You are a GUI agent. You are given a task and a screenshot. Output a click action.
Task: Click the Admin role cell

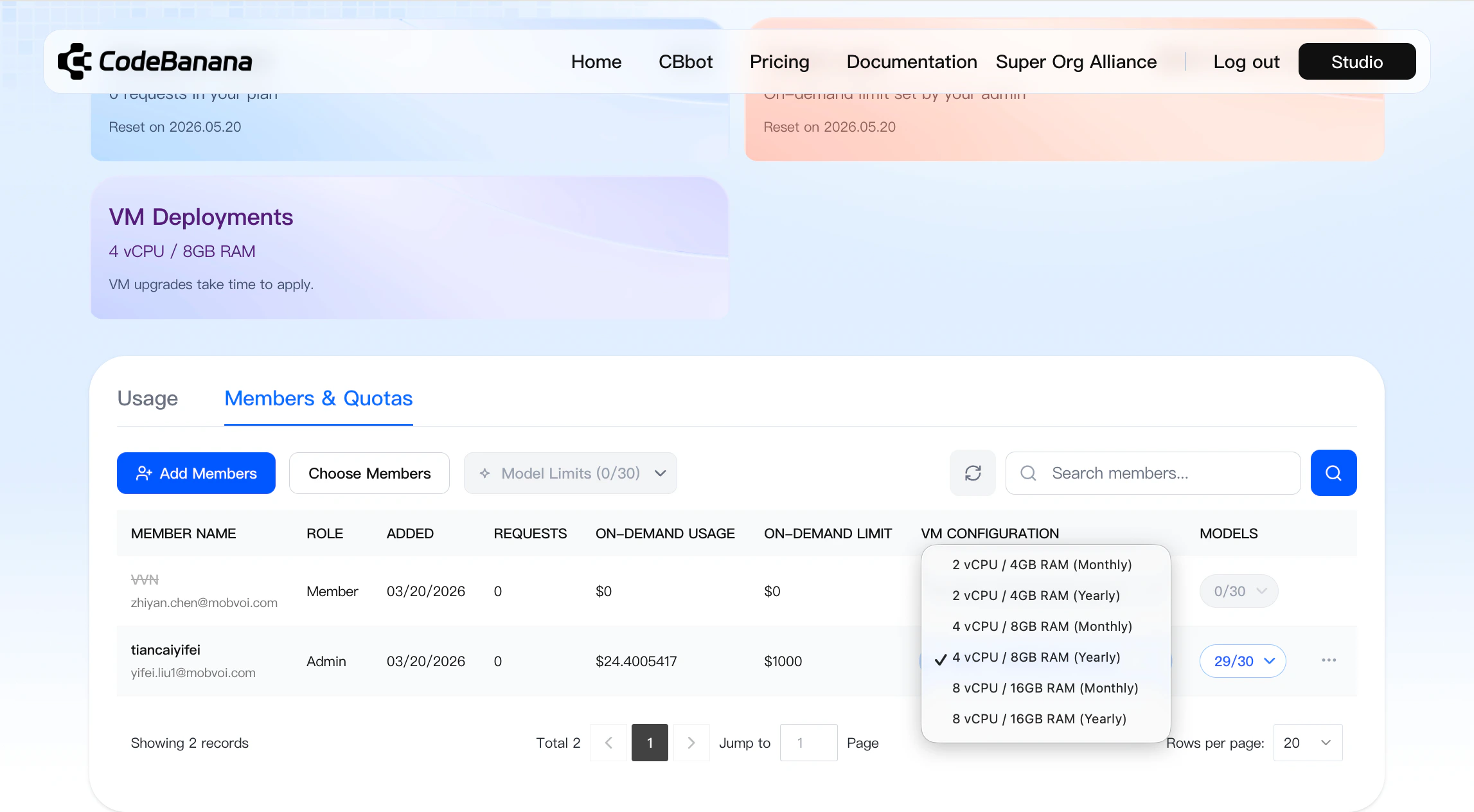[326, 661]
